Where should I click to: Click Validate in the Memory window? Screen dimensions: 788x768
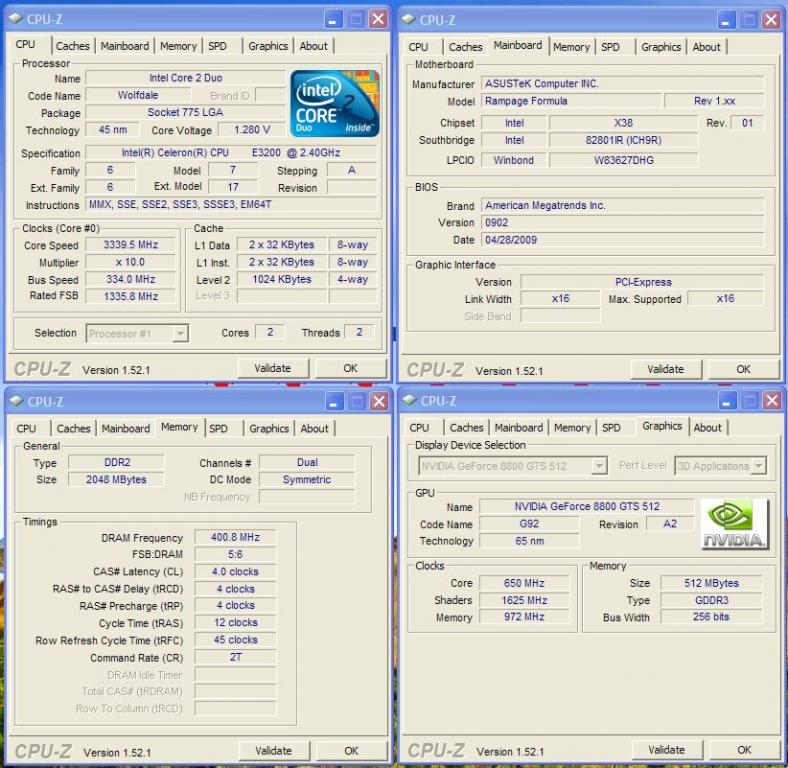click(274, 751)
